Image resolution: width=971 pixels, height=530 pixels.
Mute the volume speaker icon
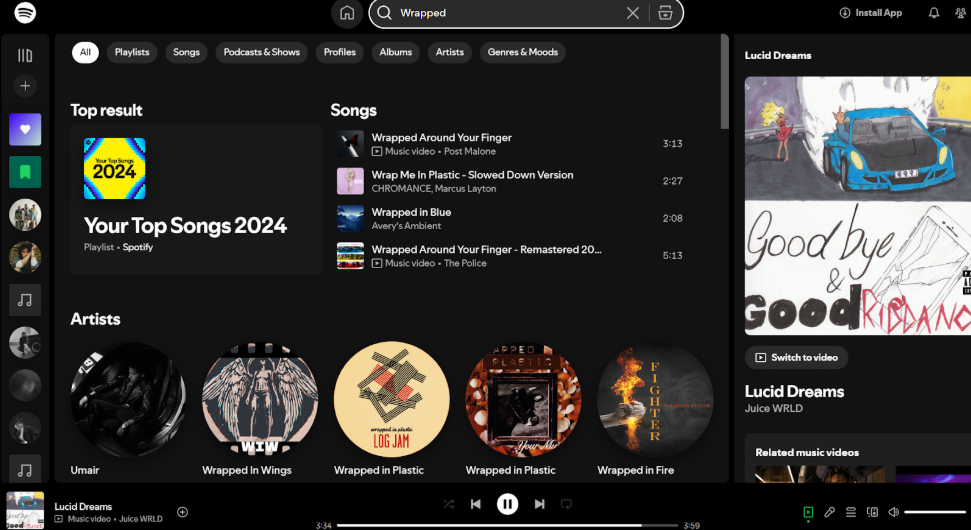pos(893,512)
